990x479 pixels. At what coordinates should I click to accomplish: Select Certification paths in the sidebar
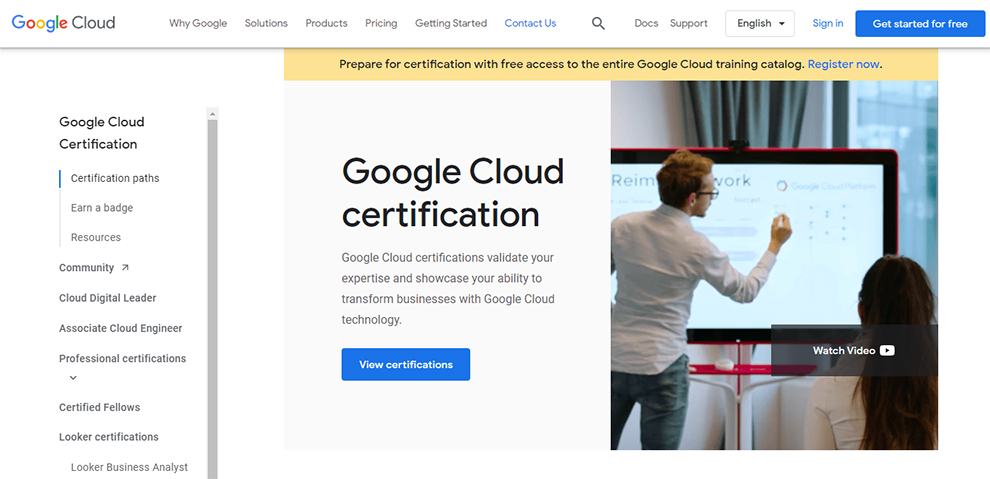tap(115, 178)
